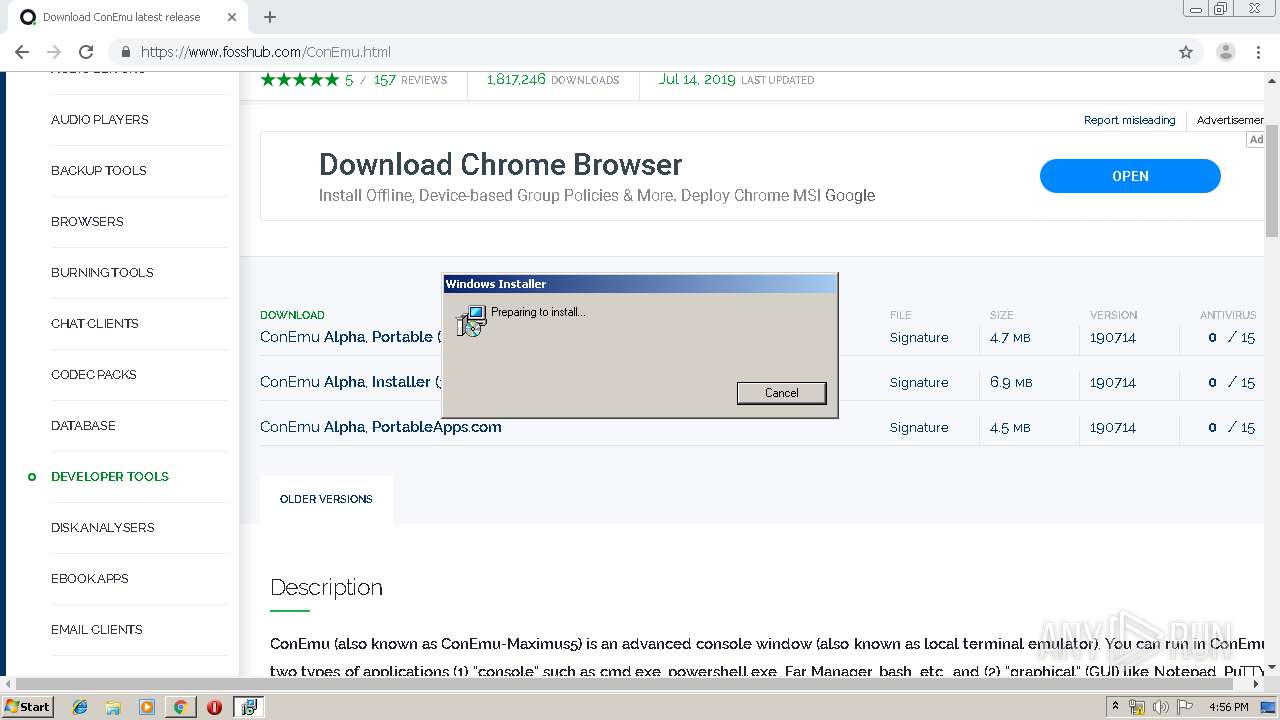
Task: Open the CHAT CLIENTS category
Action: click(95, 323)
